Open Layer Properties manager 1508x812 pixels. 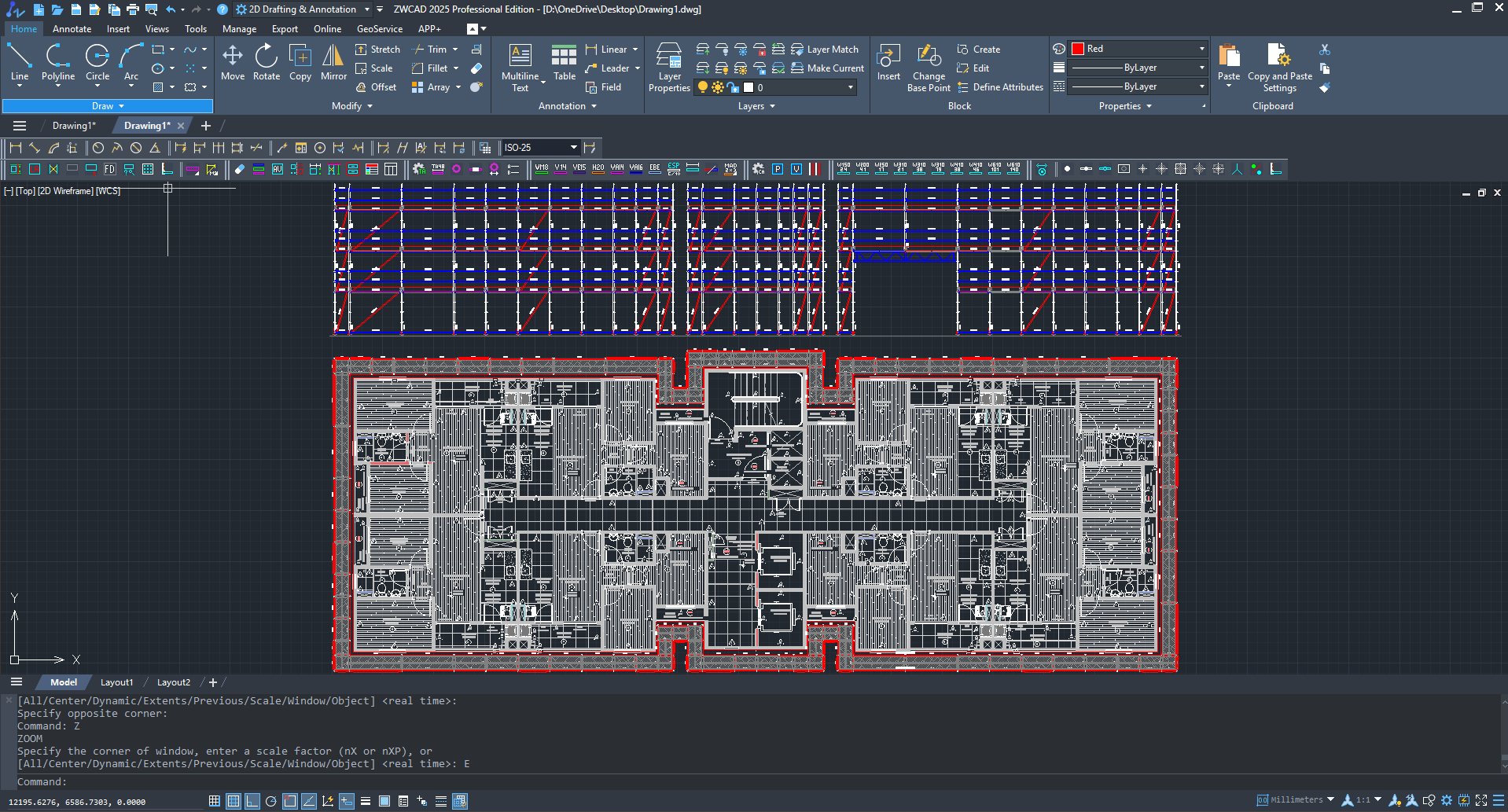669,68
